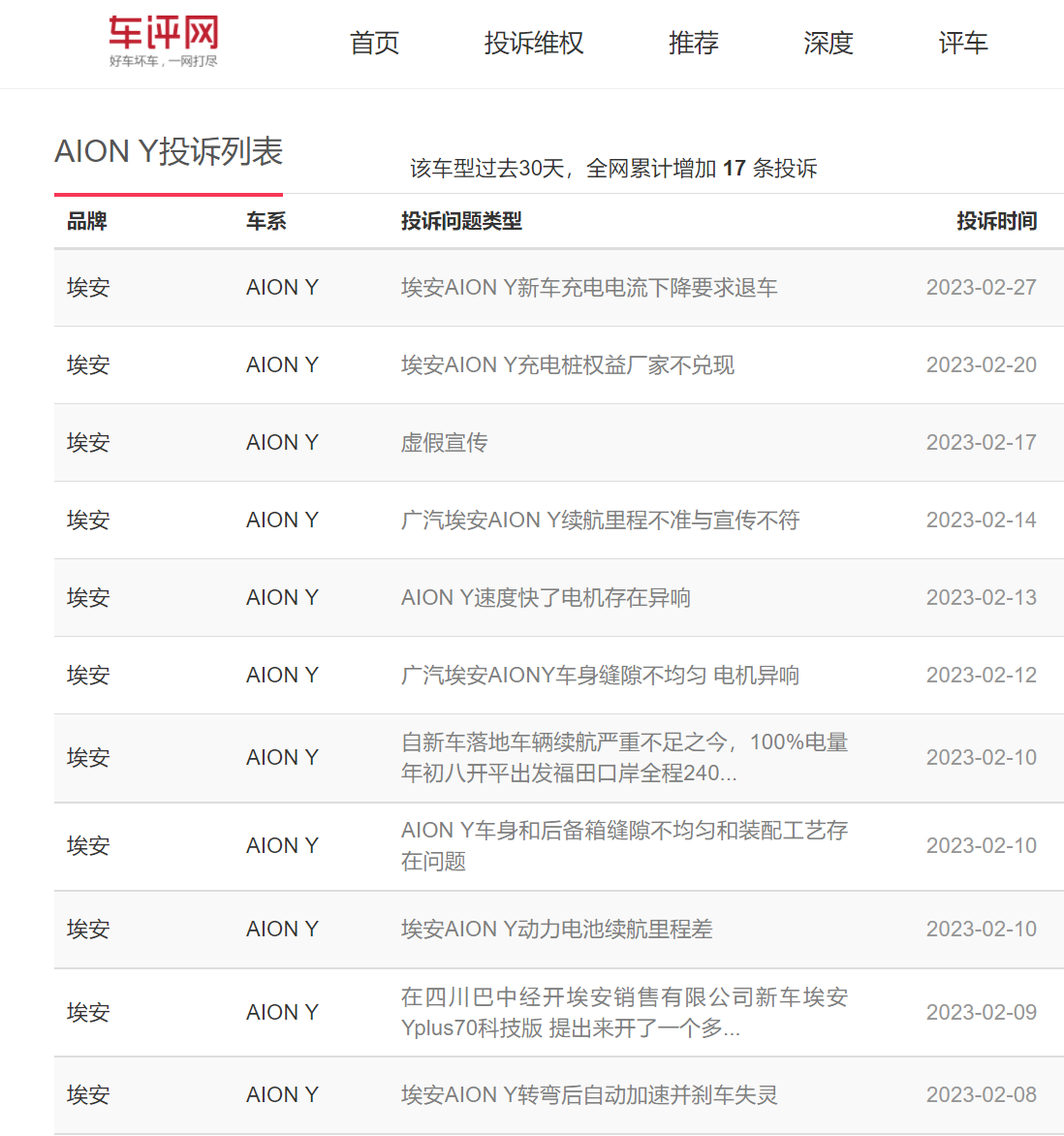This screenshot has width=1064, height=1136.
Task: Open complaint starting 自新车落地车辆续航严重不足
Action: coord(624,758)
